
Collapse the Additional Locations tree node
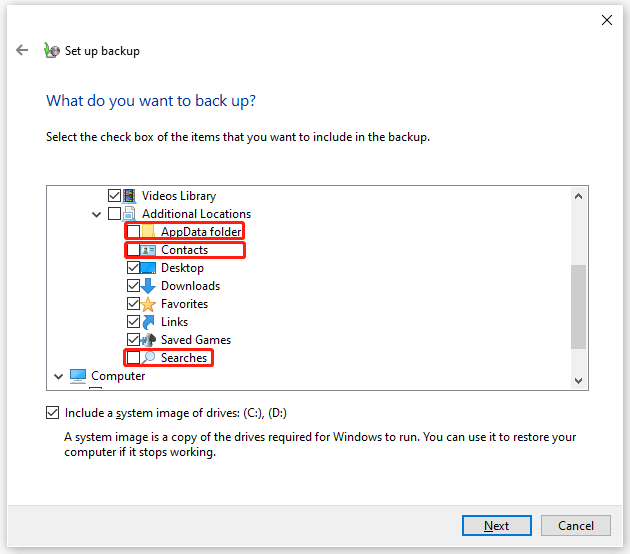[x=96, y=214]
